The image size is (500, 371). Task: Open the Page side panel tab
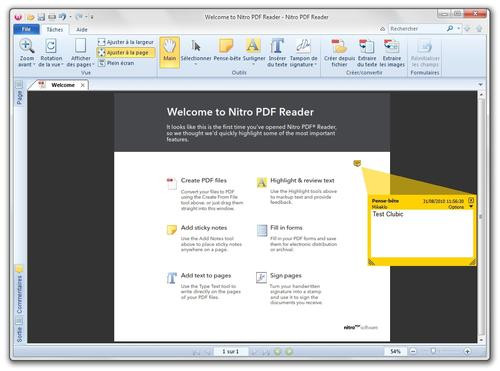click(19, 94)
